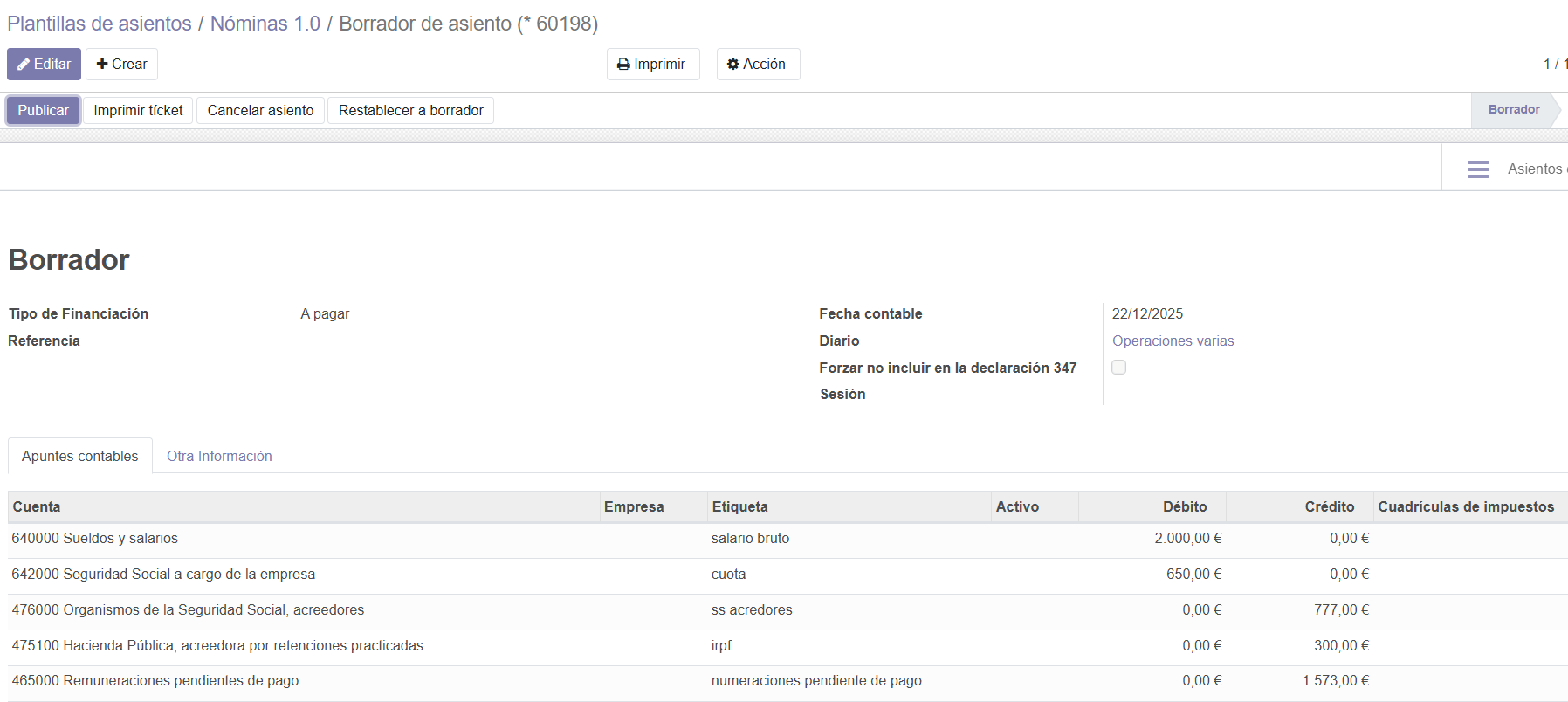
Task: Toggle the Forzar no incluir declaración 347 checkbox
Action: pyautogui.click(x=1118, y=368)
